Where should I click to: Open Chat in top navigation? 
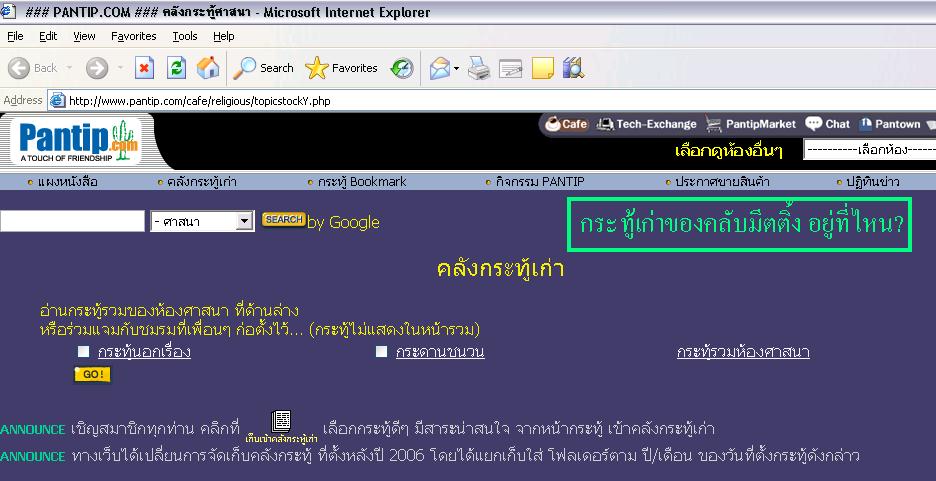[827, 124]
